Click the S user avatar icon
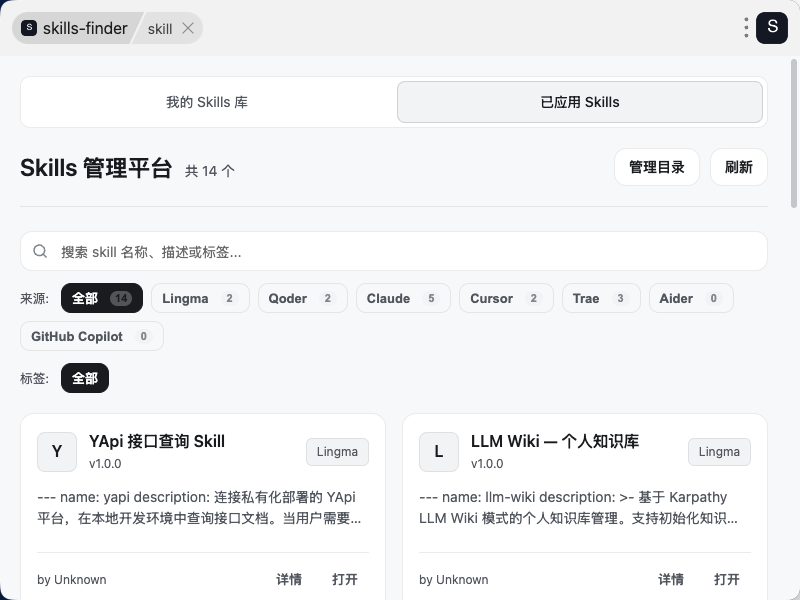 tap(772, 28)
